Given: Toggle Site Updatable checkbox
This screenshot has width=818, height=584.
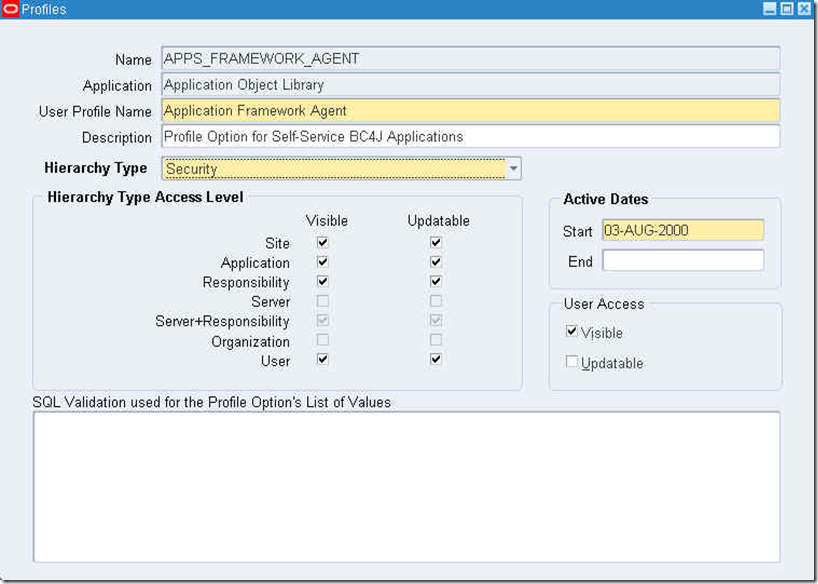Looking at the screenshot, I should (436, 242).
